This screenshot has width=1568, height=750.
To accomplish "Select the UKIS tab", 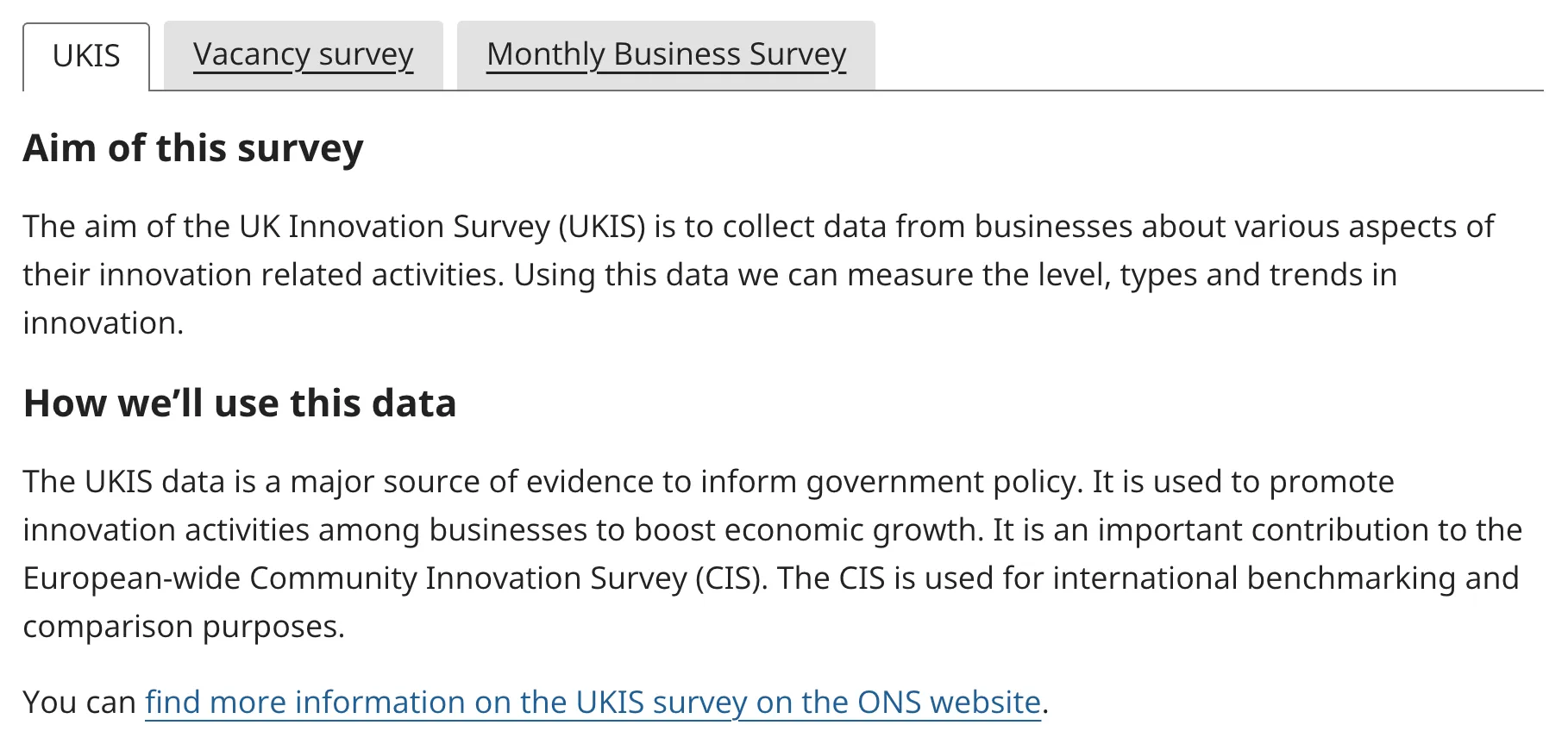I will point(86,56).
